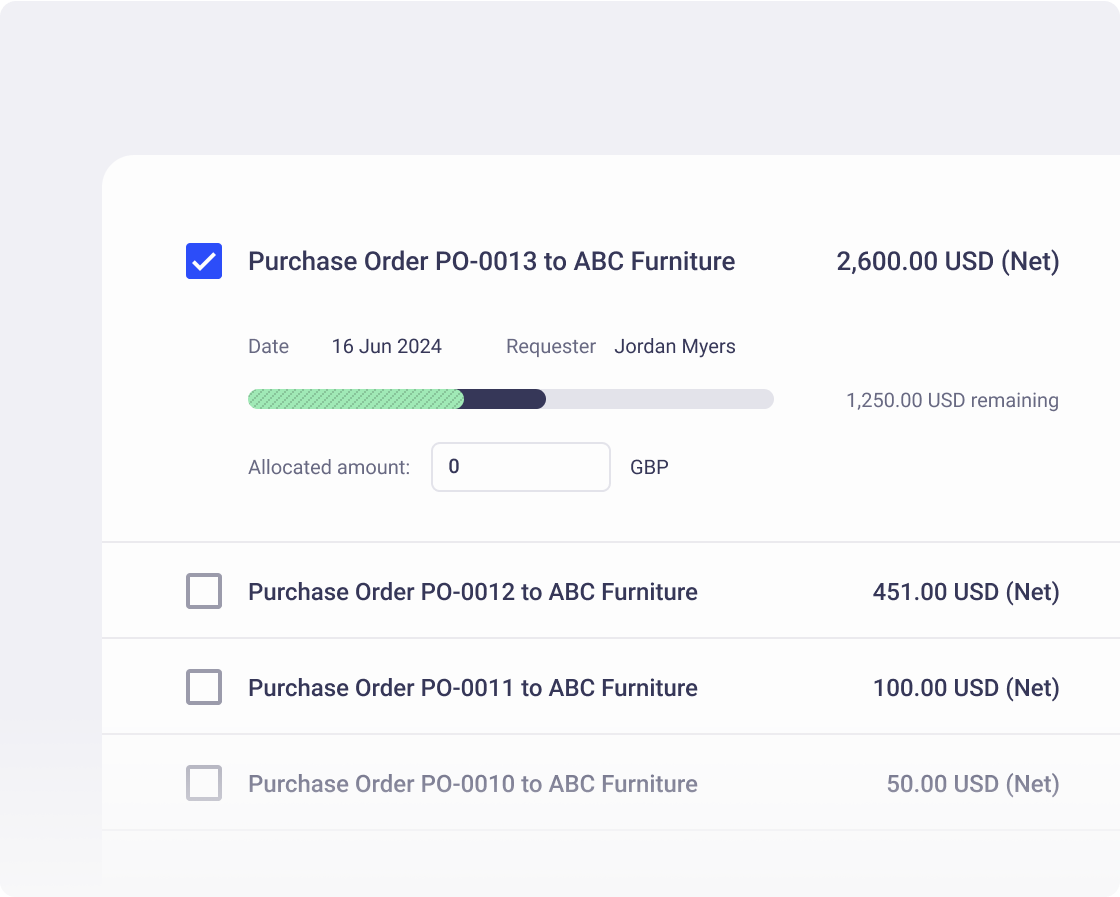Uncheck the PO-0013 checkbox
Viewport: 1120px width, 897px height.
click(203, 261)
